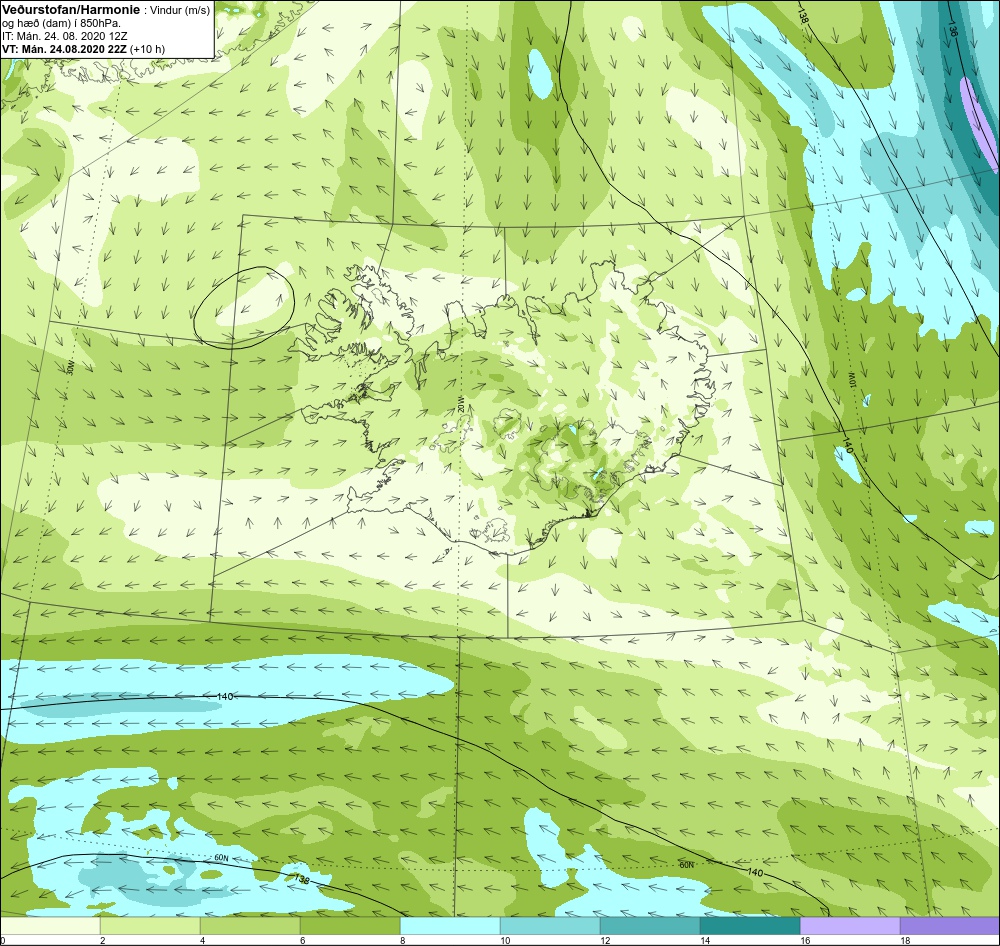Screen dimensions: 1000x946
Task: Click the purple legend swatch above 18 m/s
Action: coord(950,926)
